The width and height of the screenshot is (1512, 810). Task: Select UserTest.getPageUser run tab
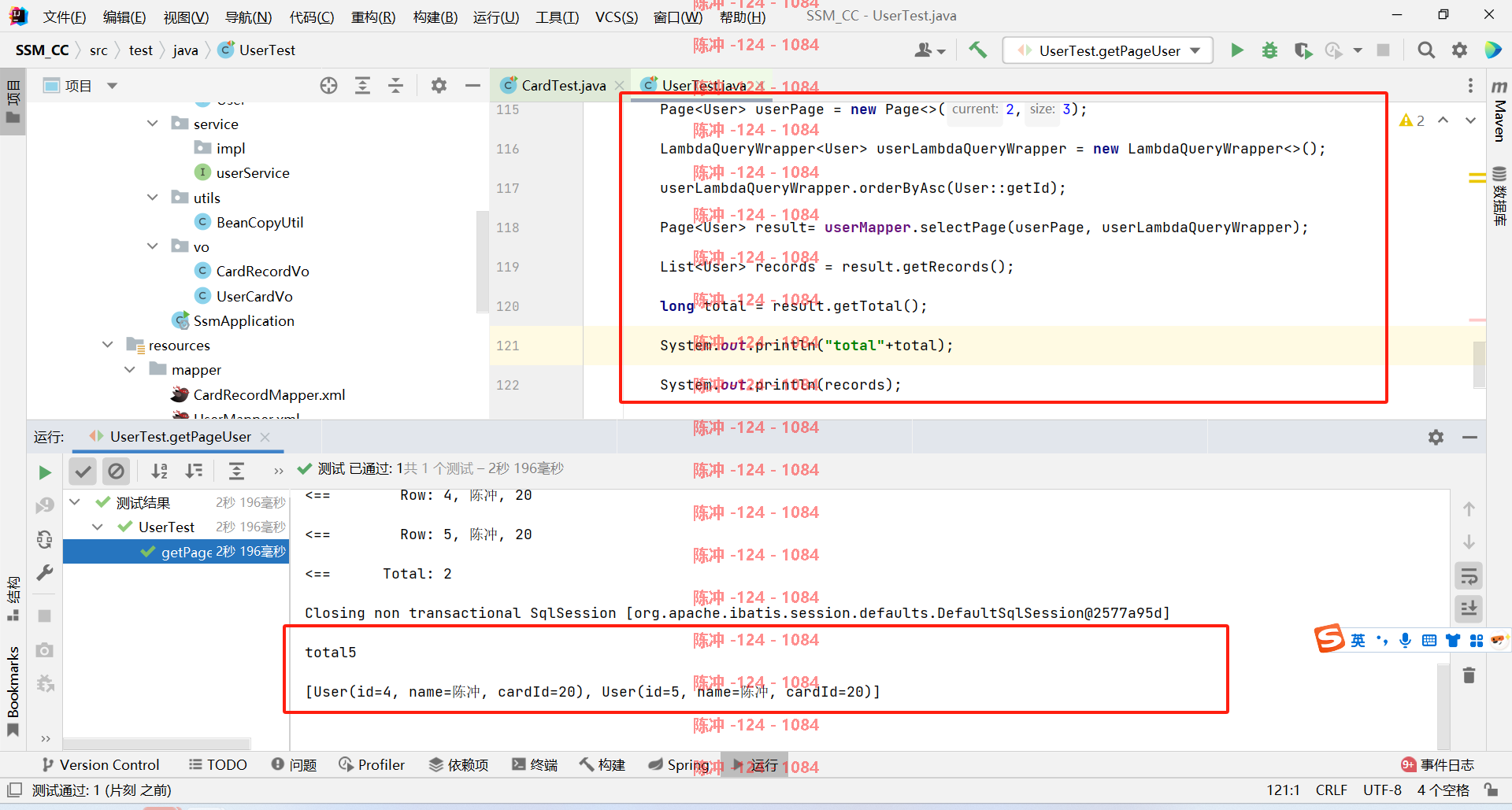point(180,437)
